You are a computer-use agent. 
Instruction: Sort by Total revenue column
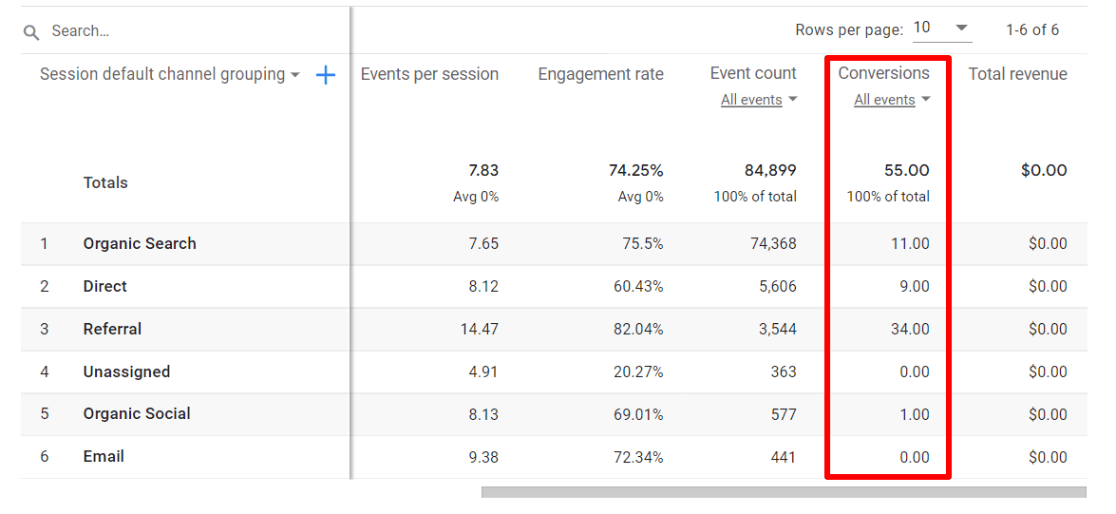[1017, 74]
